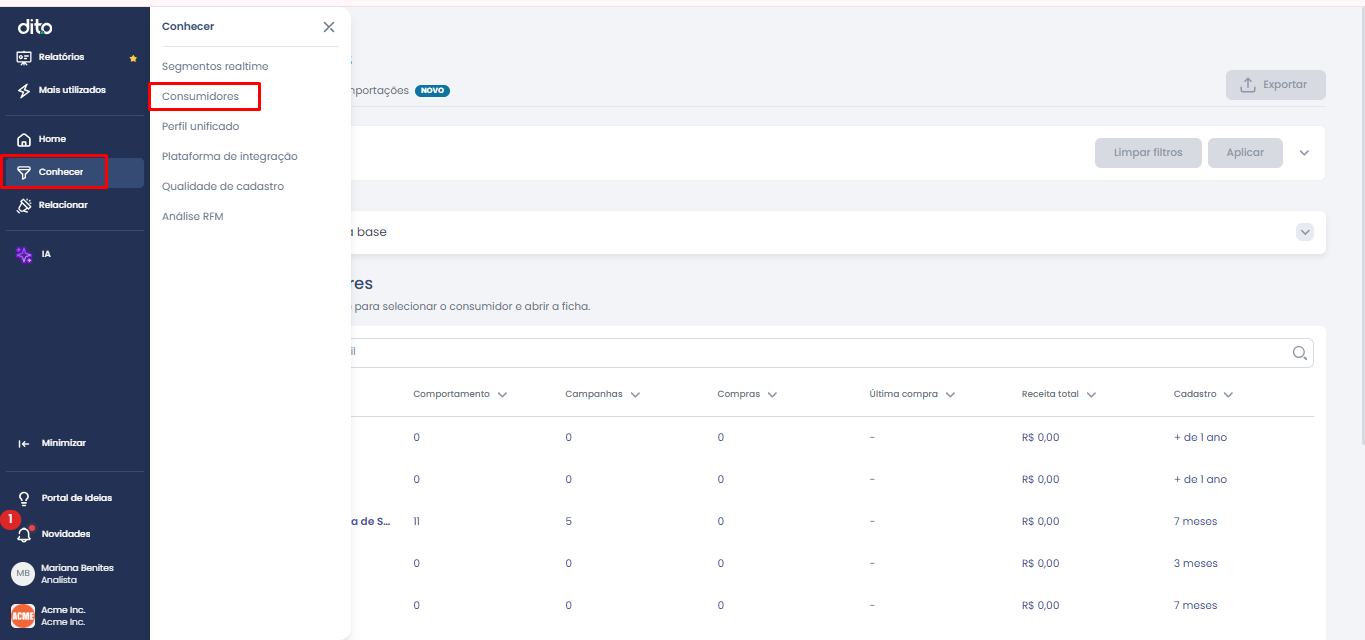Sort by Receita total column

[1059, 394]
